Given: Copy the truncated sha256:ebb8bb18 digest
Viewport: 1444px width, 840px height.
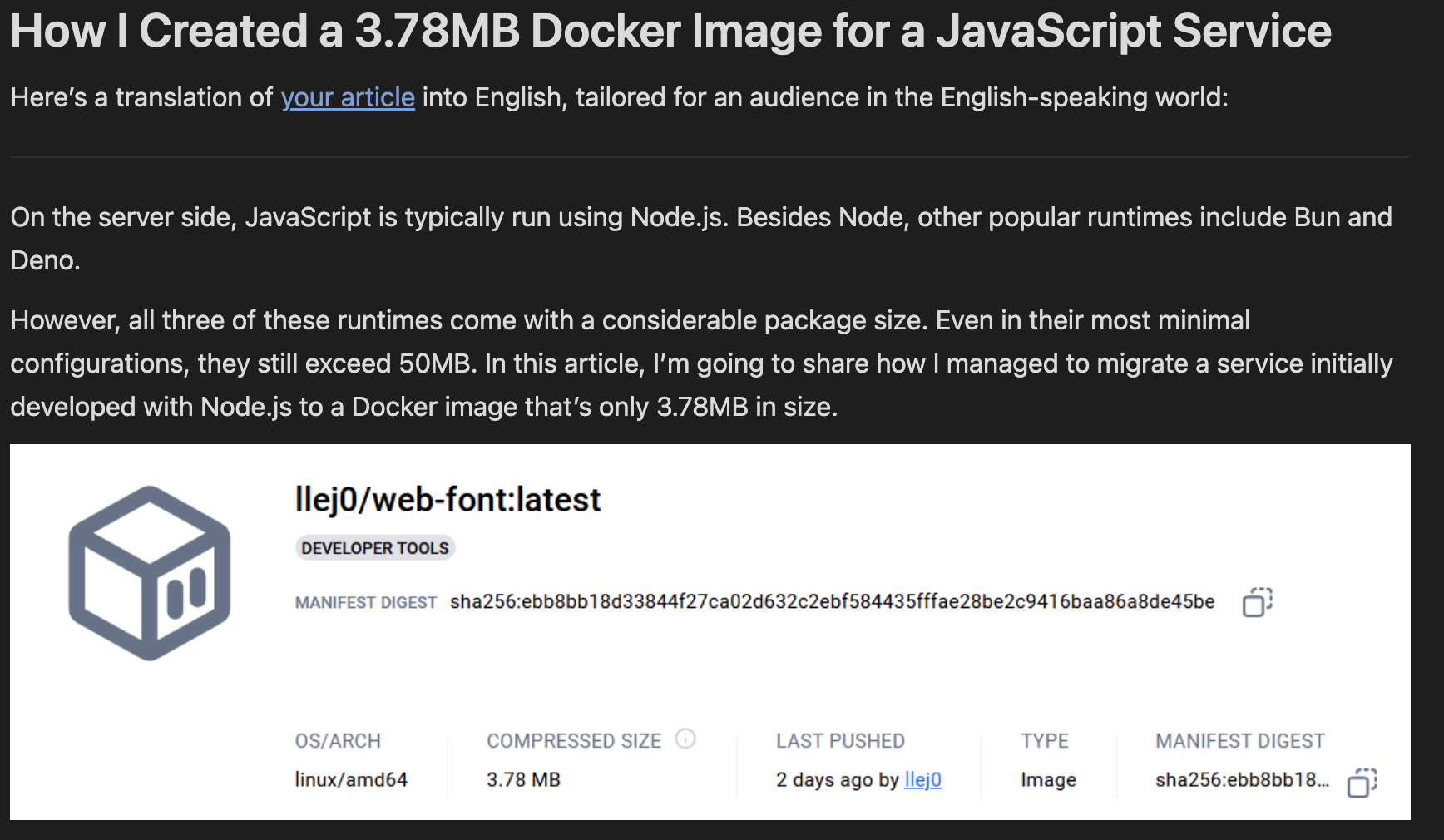Looking at the screenshot, I should pos(1362,783).
